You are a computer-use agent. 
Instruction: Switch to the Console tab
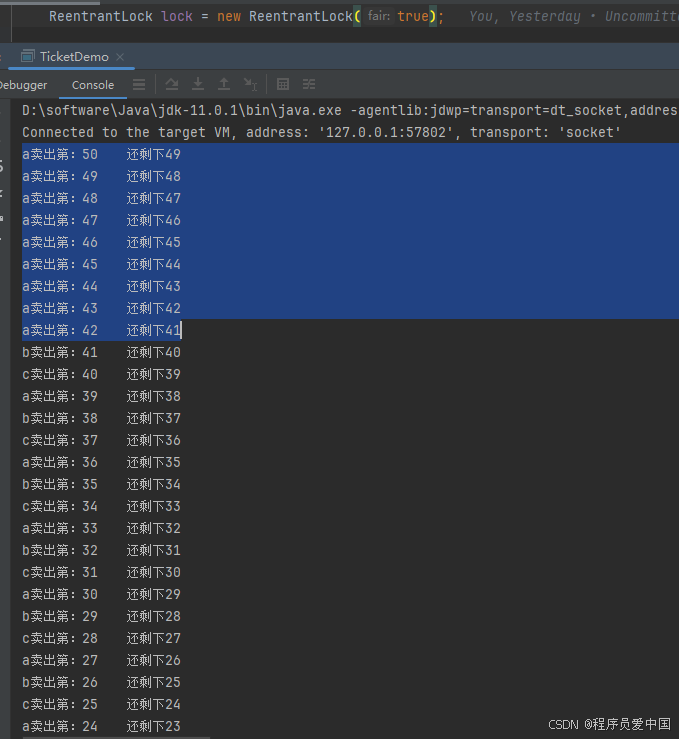[x=93, y=85]
